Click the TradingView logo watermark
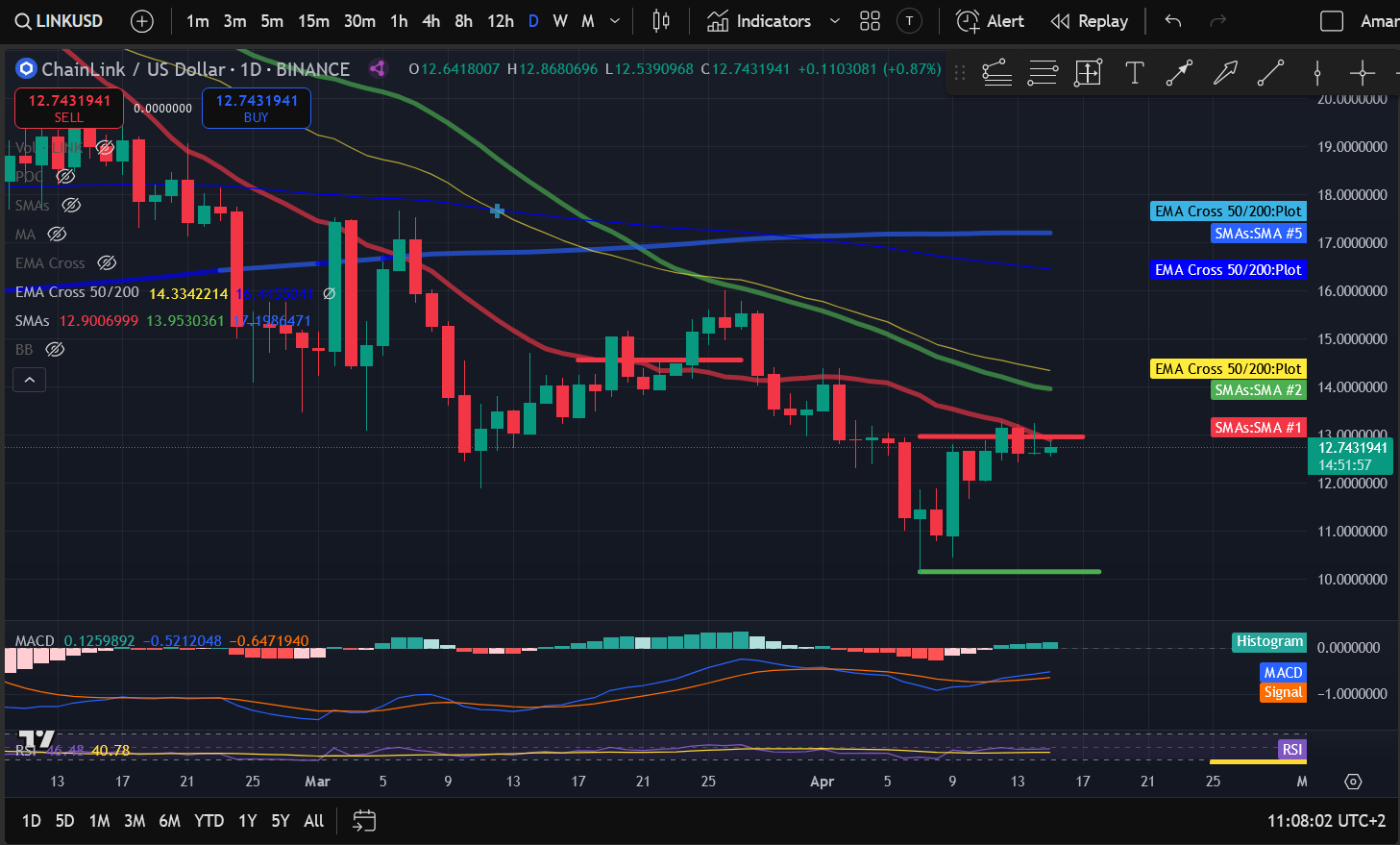 37,740
